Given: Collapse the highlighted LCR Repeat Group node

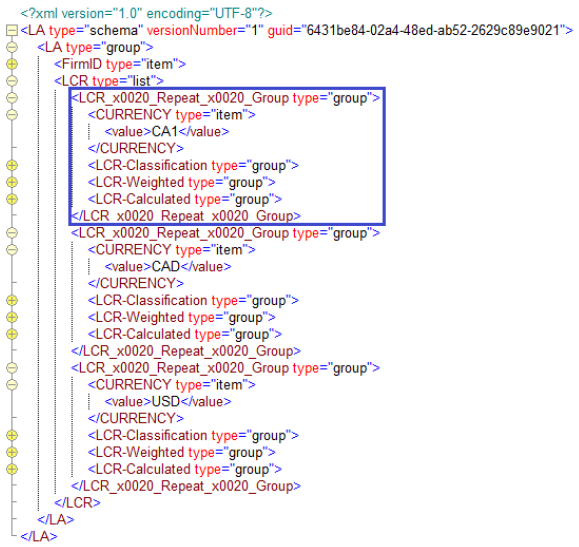Looking at the screenshot, I should pos(12,98).
